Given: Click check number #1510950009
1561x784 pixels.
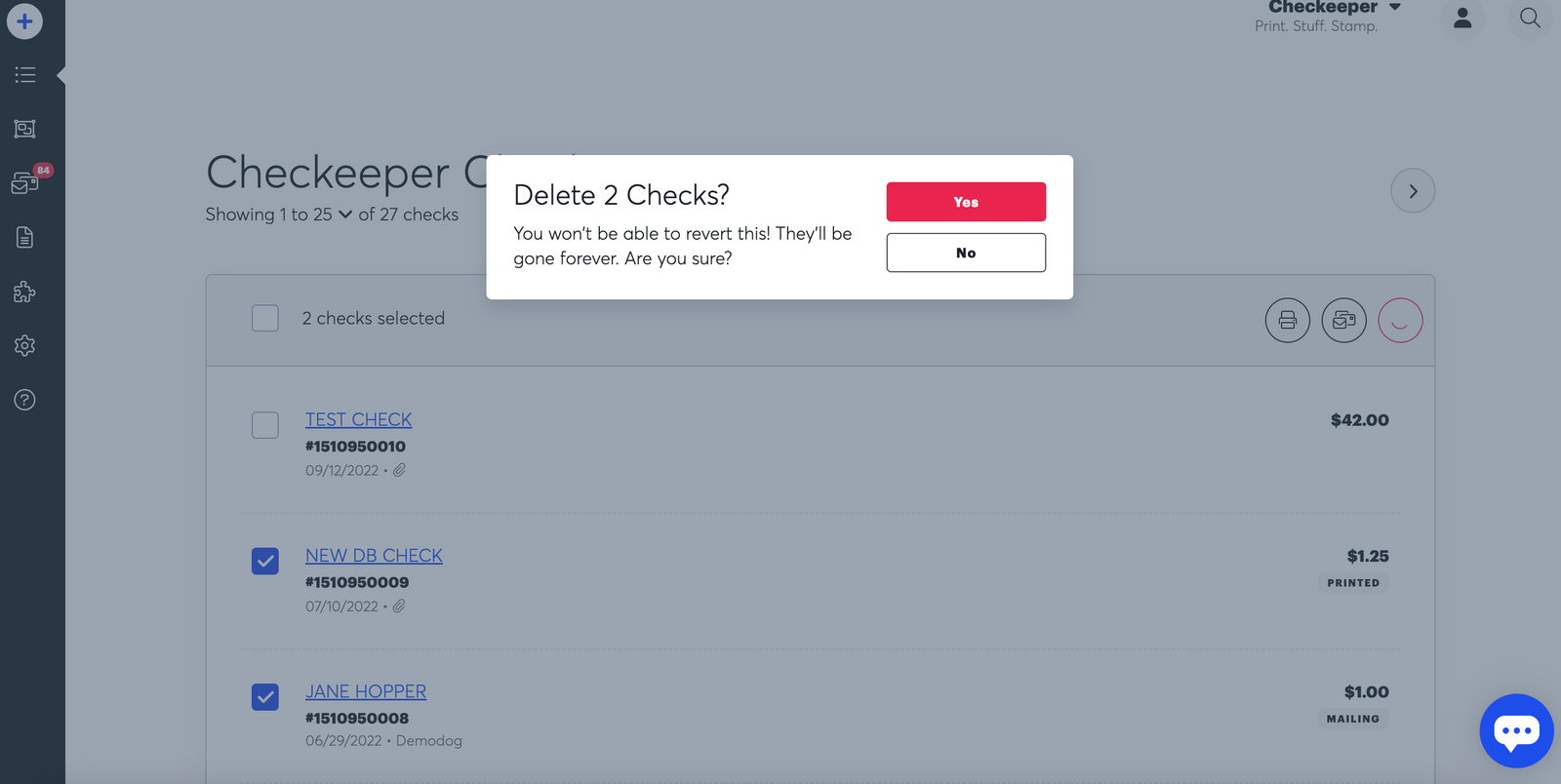Looking at the screenshot, I should click(x=357, y=582).
